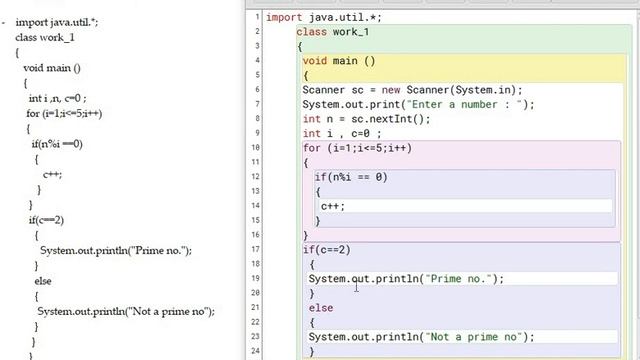The height and width of the screenshot is (360, 640).
Task: Click line number 12 in the editor gutter
Action: (x=256, y=176)
